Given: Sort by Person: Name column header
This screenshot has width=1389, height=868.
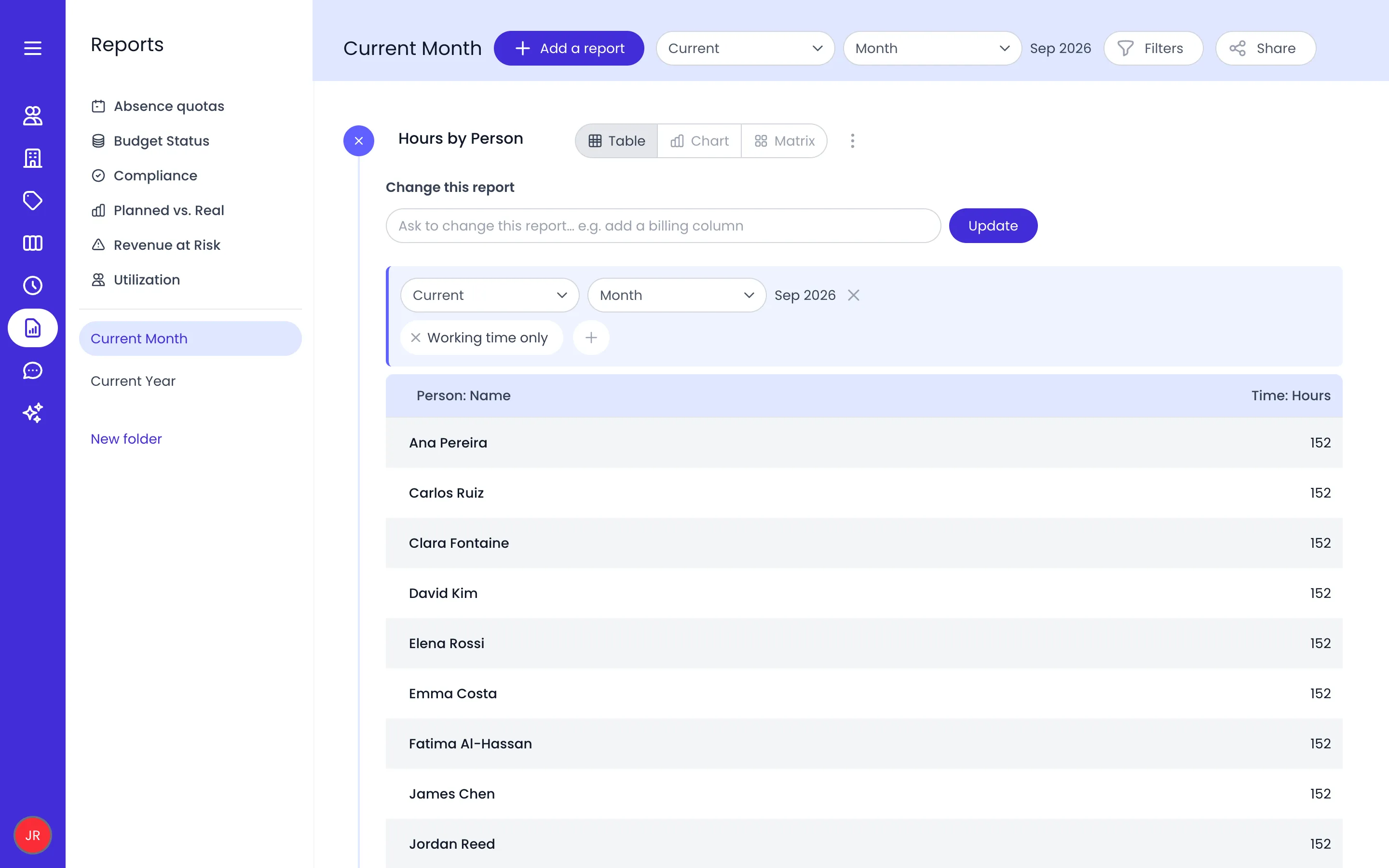Looking at the screenshot, I should click(x=463, y=395).
